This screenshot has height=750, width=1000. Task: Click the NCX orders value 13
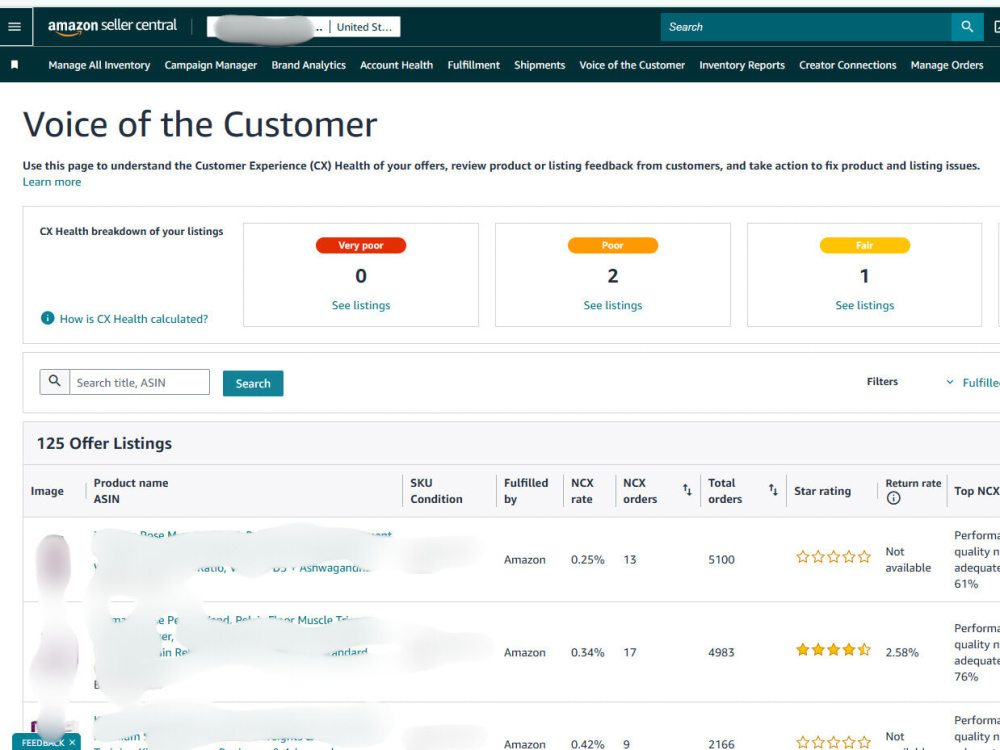[x=629, y=559]
